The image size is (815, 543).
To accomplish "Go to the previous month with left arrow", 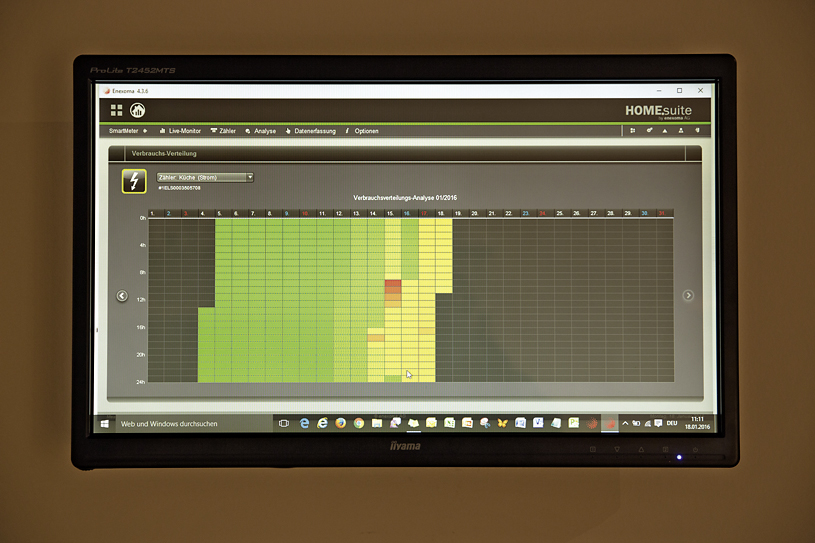I will (x=122, y=296).
